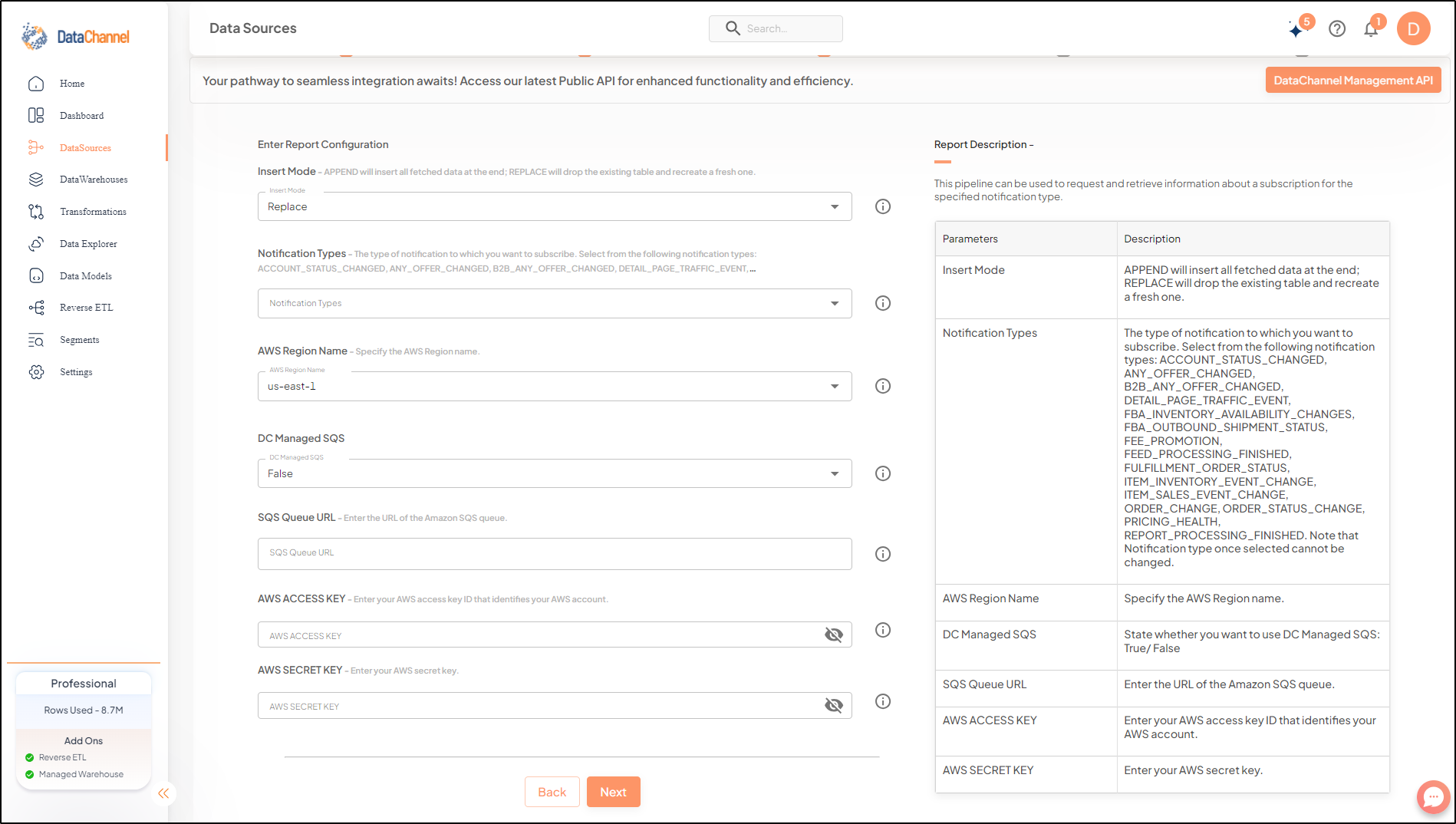Open the help question mark icon
Screen dimensions: 1456x824
1337,29
